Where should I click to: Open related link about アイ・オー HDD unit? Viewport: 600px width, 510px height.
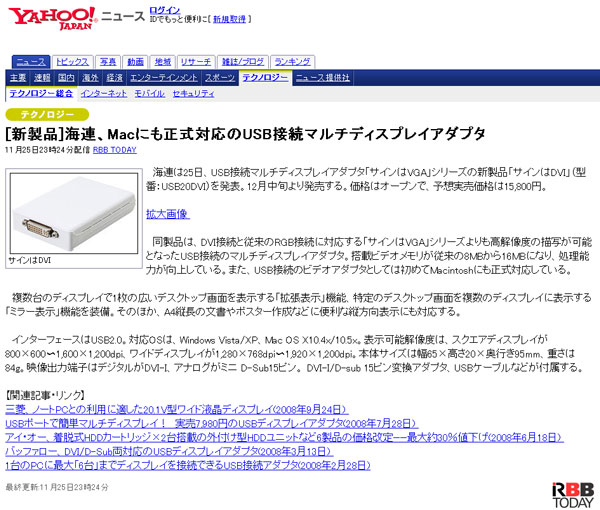284,437
